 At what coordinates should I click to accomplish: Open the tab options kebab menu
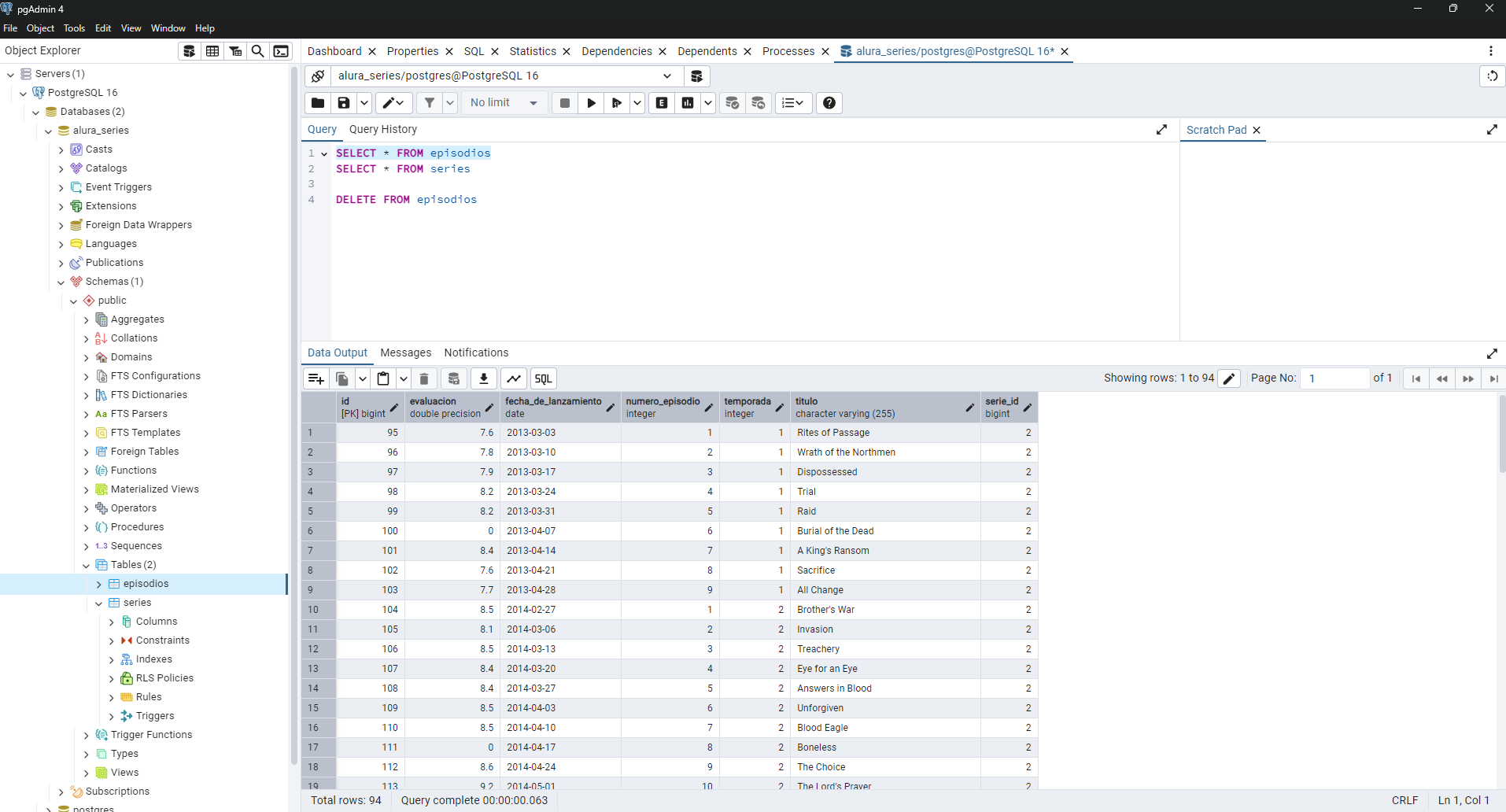click(1491, 51)
